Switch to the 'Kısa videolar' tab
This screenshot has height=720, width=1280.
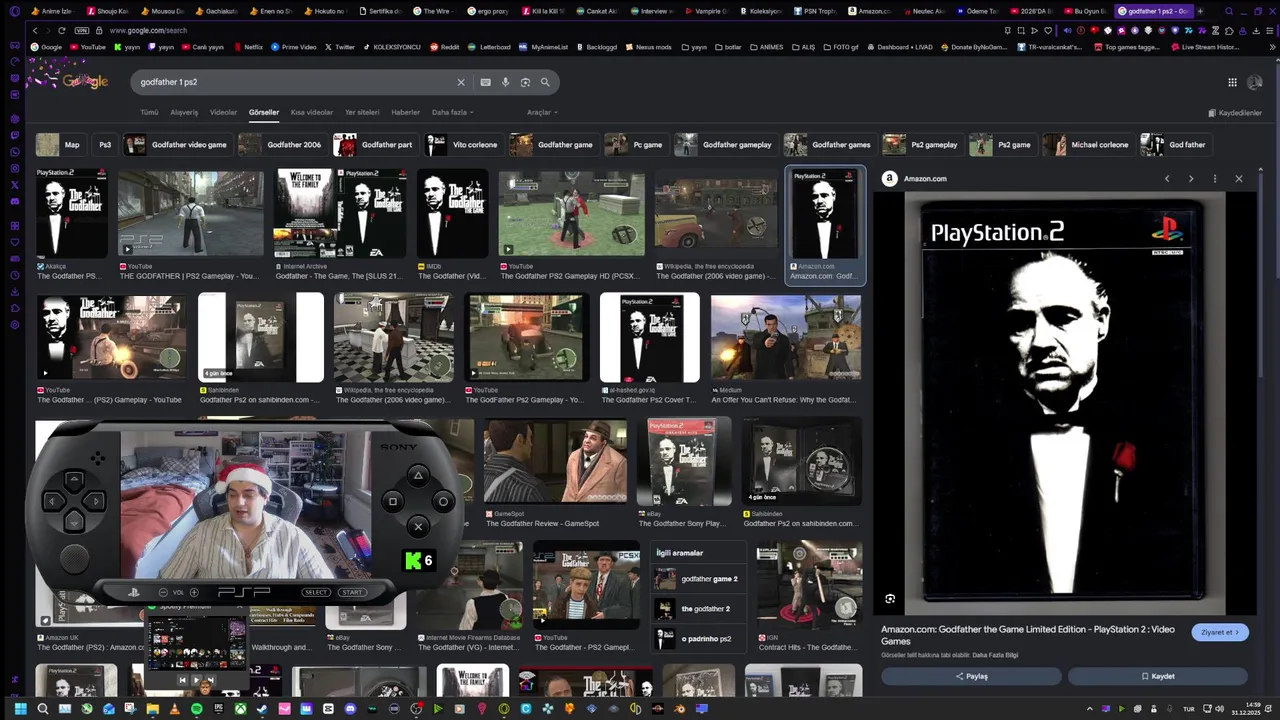312,112
